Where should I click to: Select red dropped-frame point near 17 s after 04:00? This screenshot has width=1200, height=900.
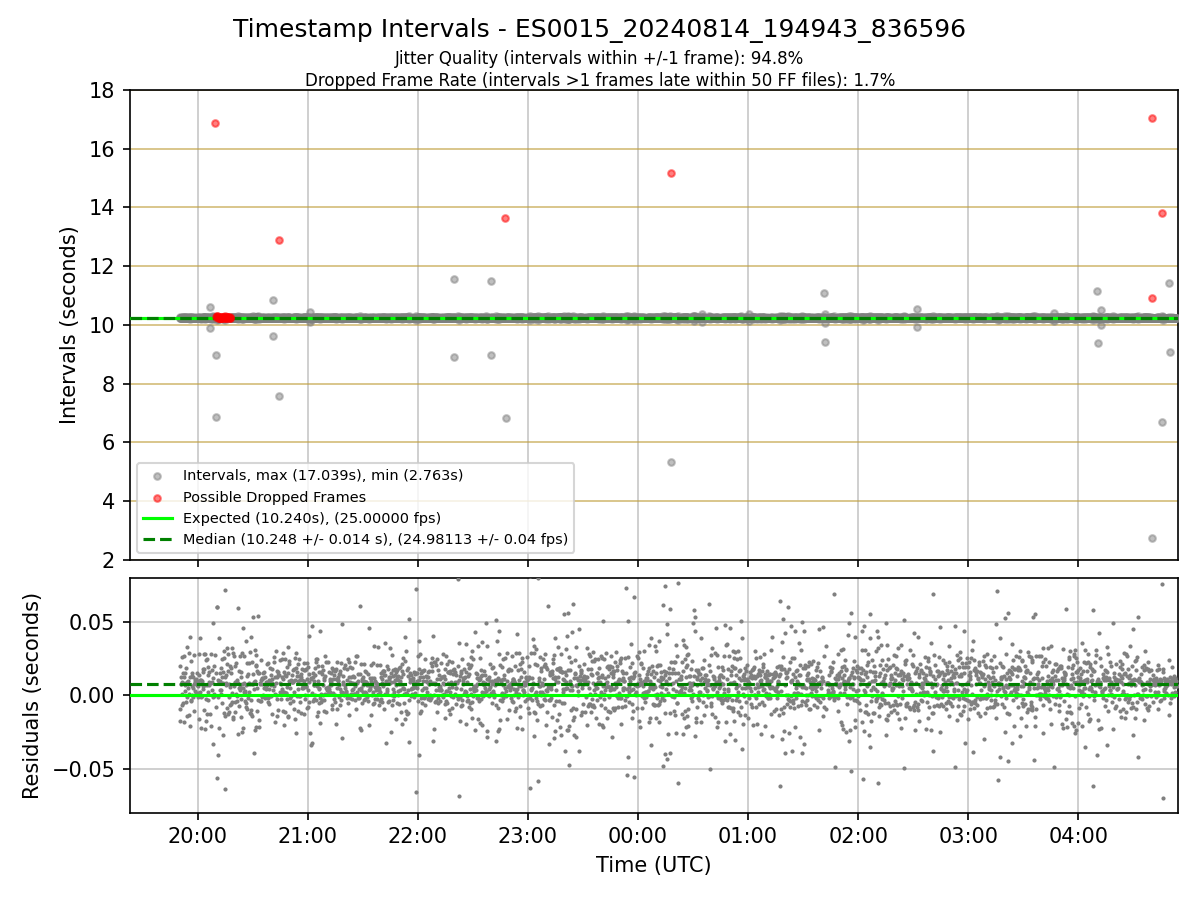pos(1152,118)
